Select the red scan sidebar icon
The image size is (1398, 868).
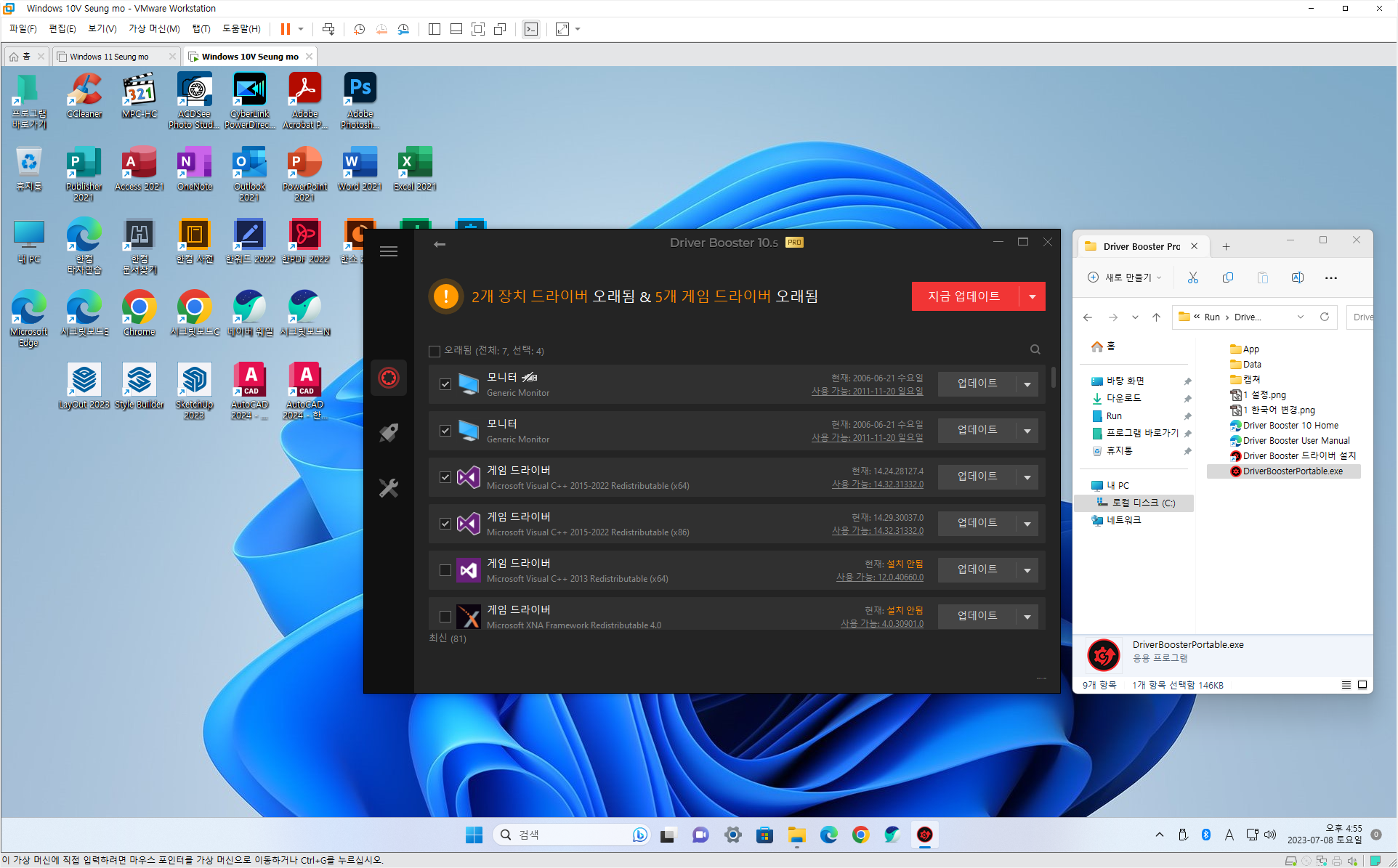[x=389, y=378]
